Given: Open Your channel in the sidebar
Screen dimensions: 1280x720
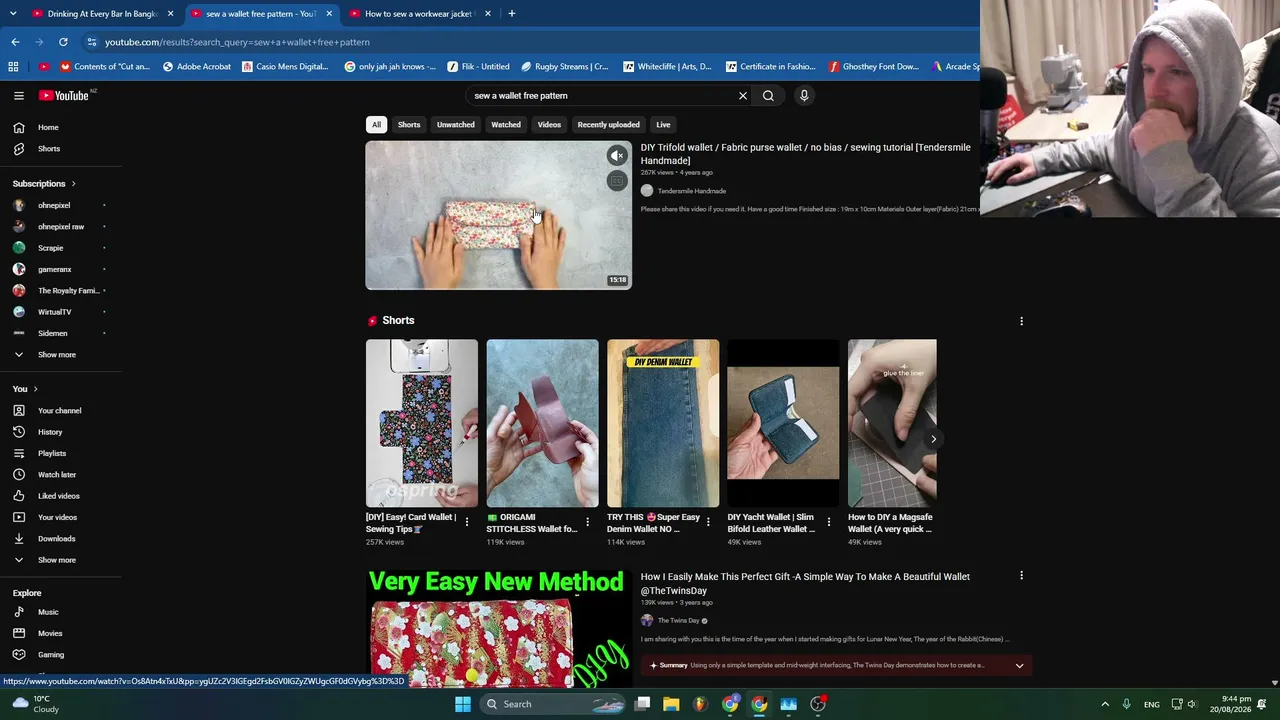Looking at the screenshot, I should click(60, 411).
